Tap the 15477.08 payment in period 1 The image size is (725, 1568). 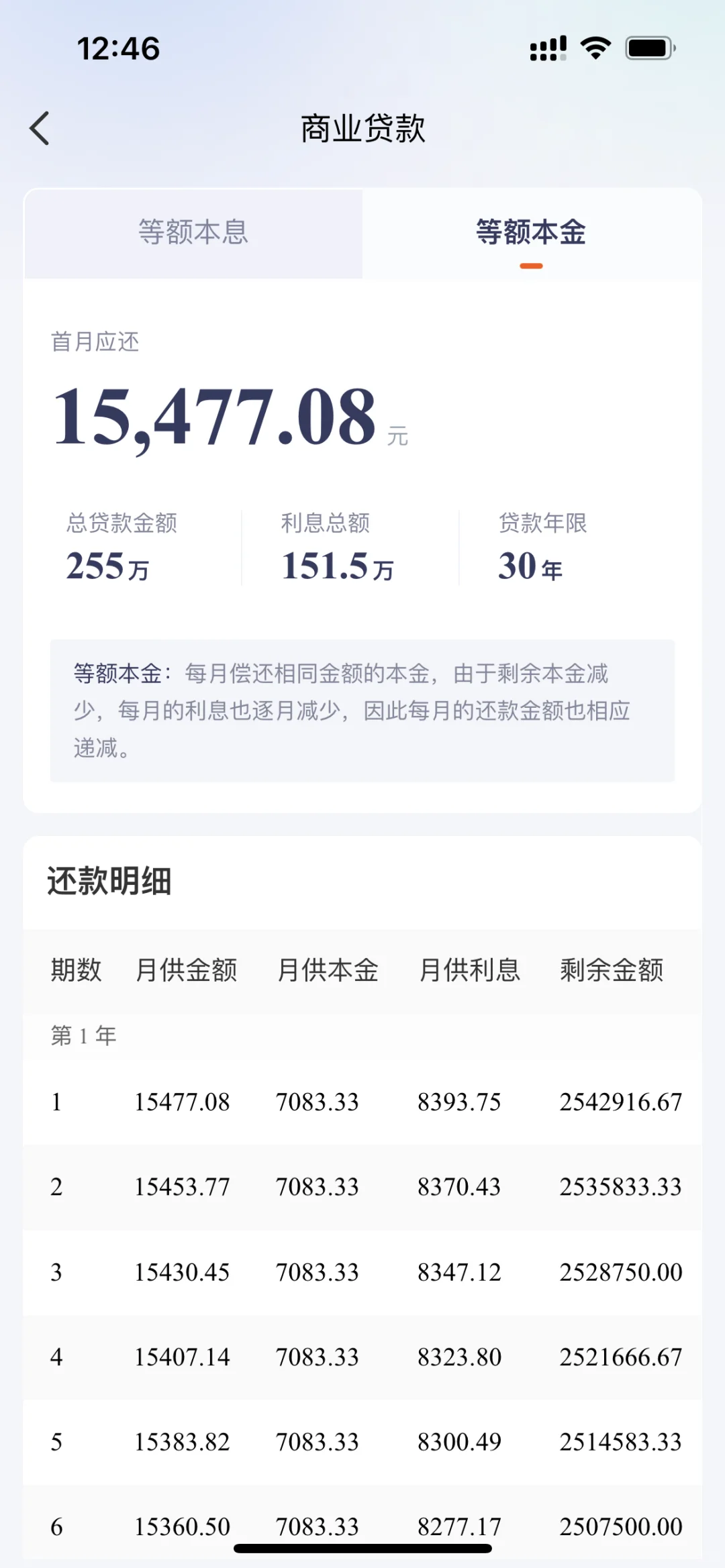pos(182,1102)
